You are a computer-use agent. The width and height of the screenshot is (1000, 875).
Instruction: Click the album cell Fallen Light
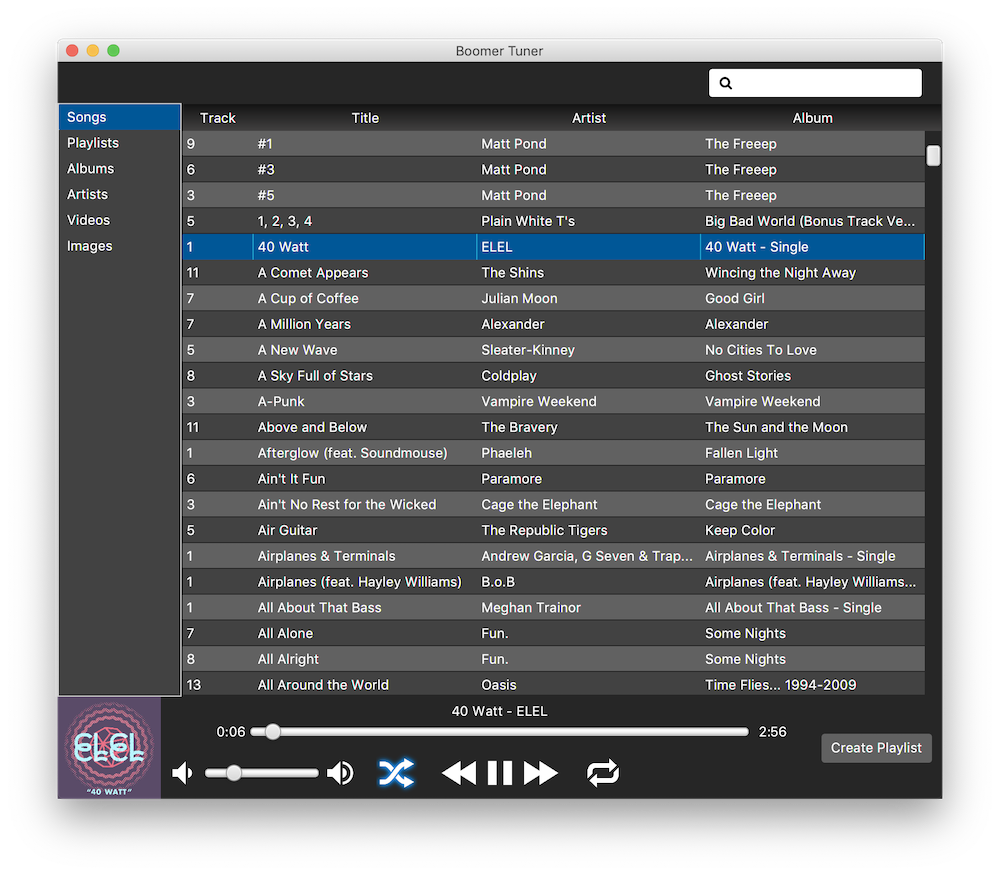(x=741, y=453)
